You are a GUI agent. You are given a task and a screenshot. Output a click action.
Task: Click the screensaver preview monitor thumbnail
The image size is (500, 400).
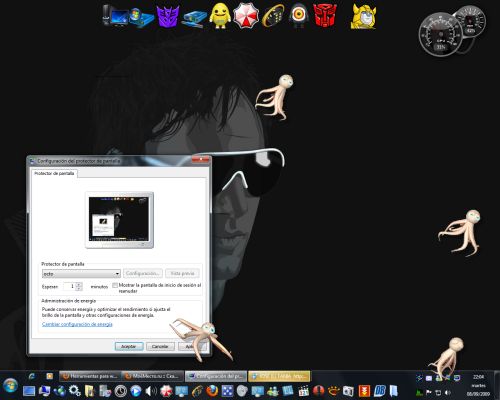click(x=119, y=220)
